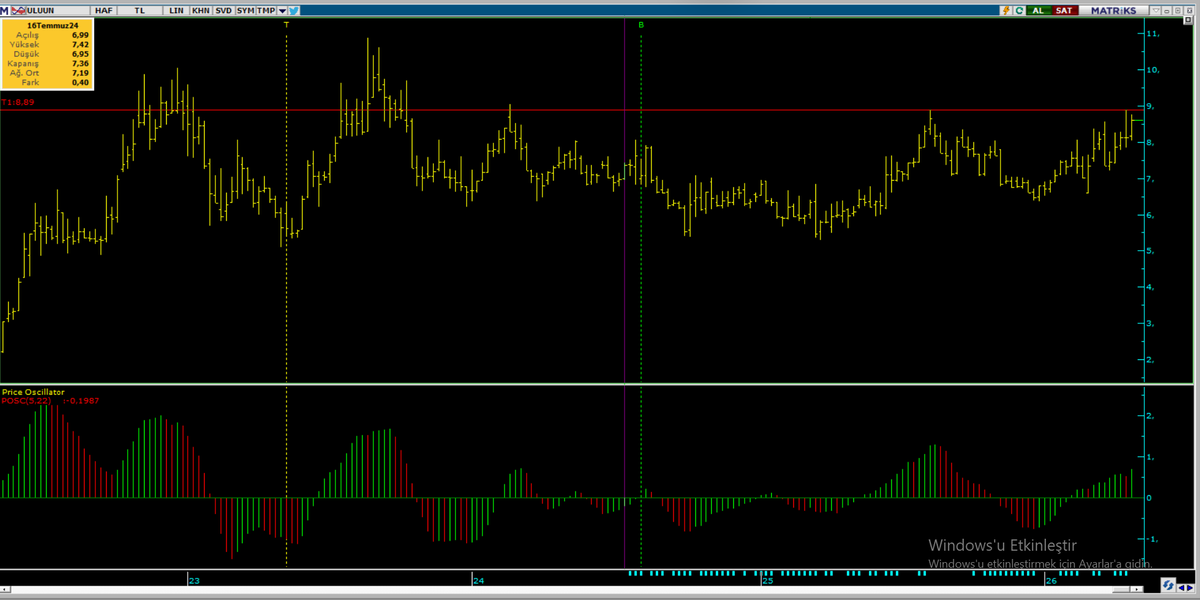Click the M logo icon at top-left
Screen dimensions: 1200x600
tap(6, 10)
